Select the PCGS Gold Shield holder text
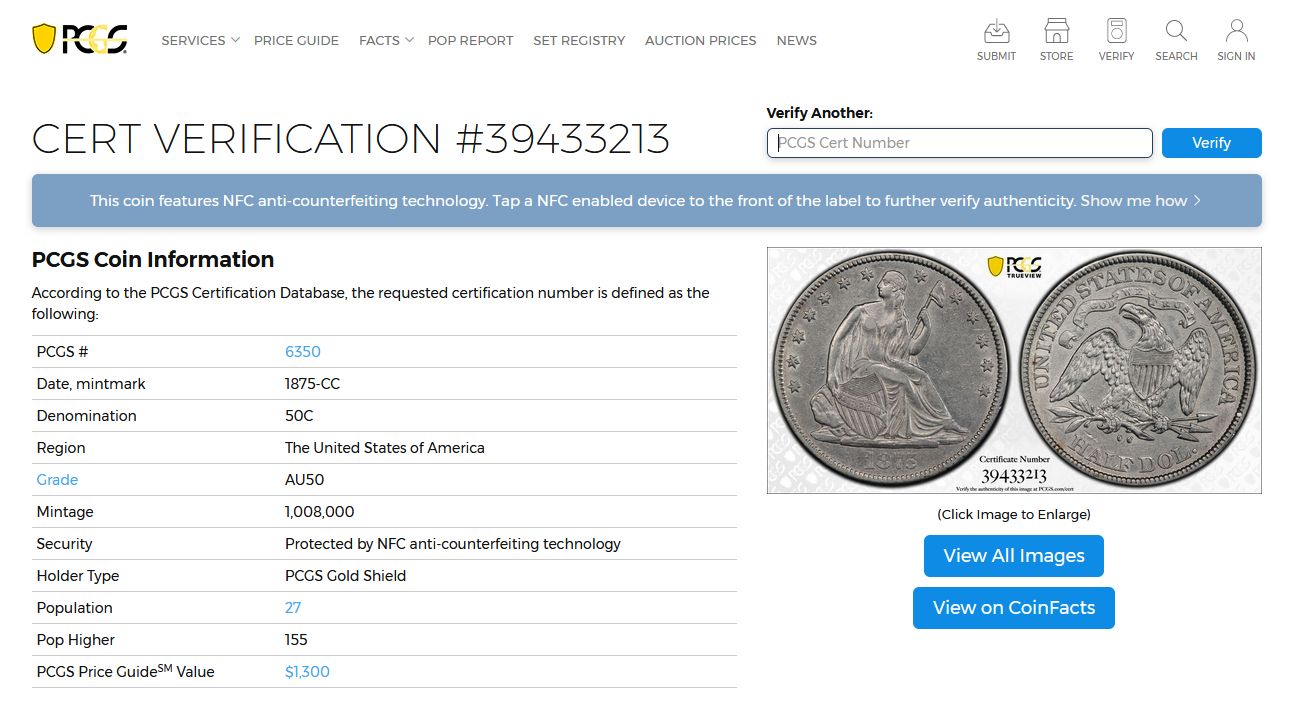Image resolution: width=1293 pixels, height=712 pixels. pos(346,576)
